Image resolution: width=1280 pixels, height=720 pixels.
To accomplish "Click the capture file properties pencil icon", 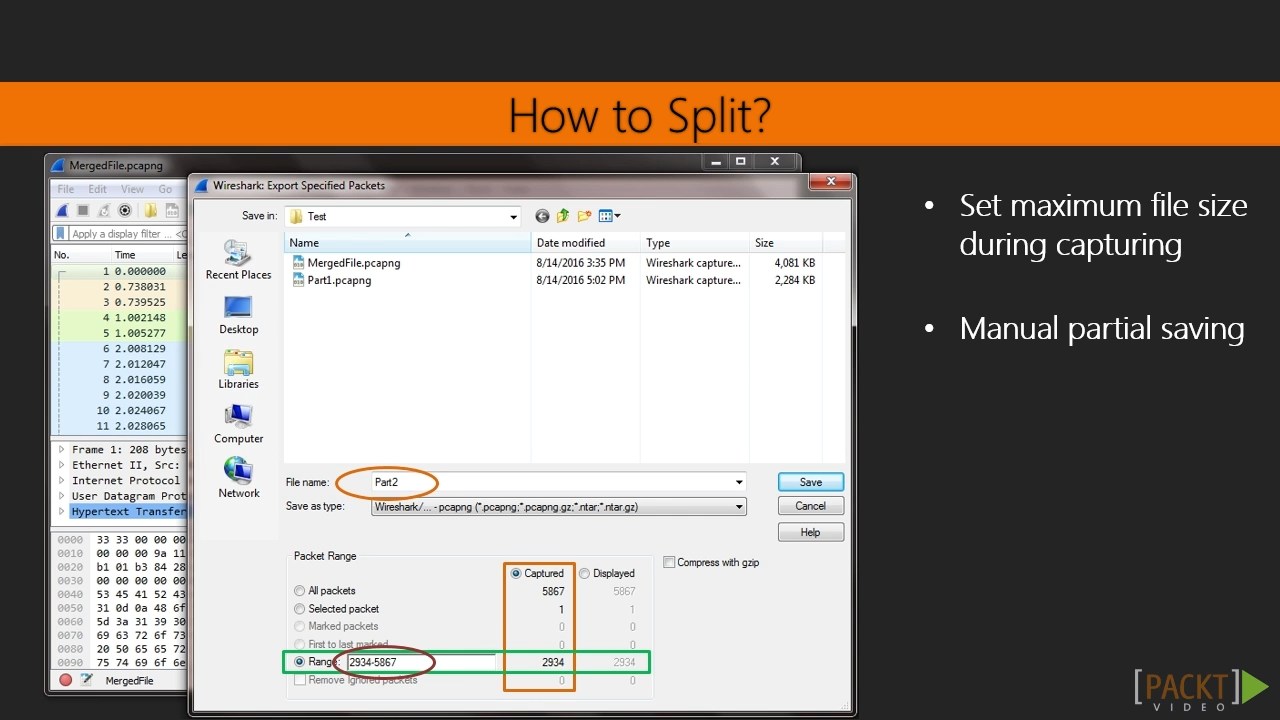I will (87, 680).
